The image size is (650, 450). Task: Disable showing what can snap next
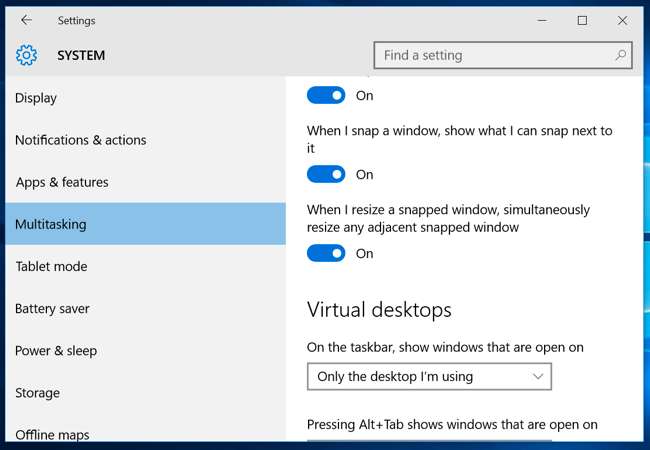[x=326, y=175]
